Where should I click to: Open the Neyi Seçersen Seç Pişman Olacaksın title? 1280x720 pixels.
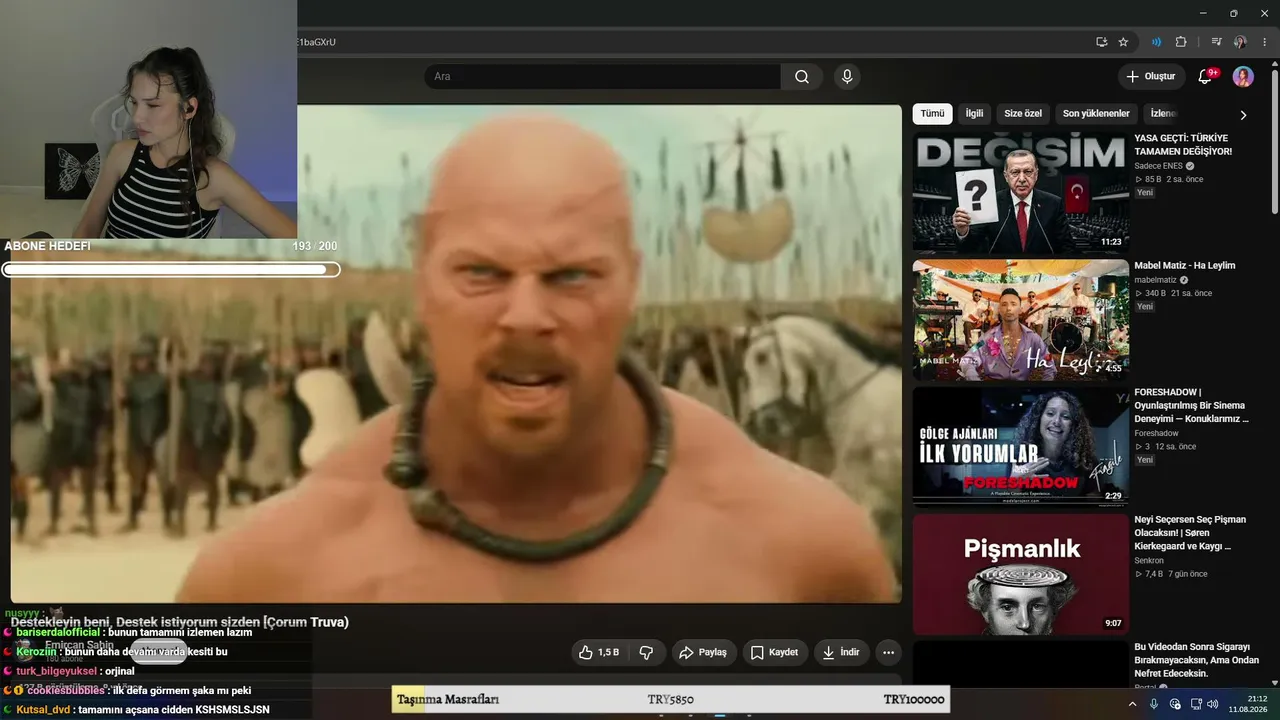point(1190,533)
